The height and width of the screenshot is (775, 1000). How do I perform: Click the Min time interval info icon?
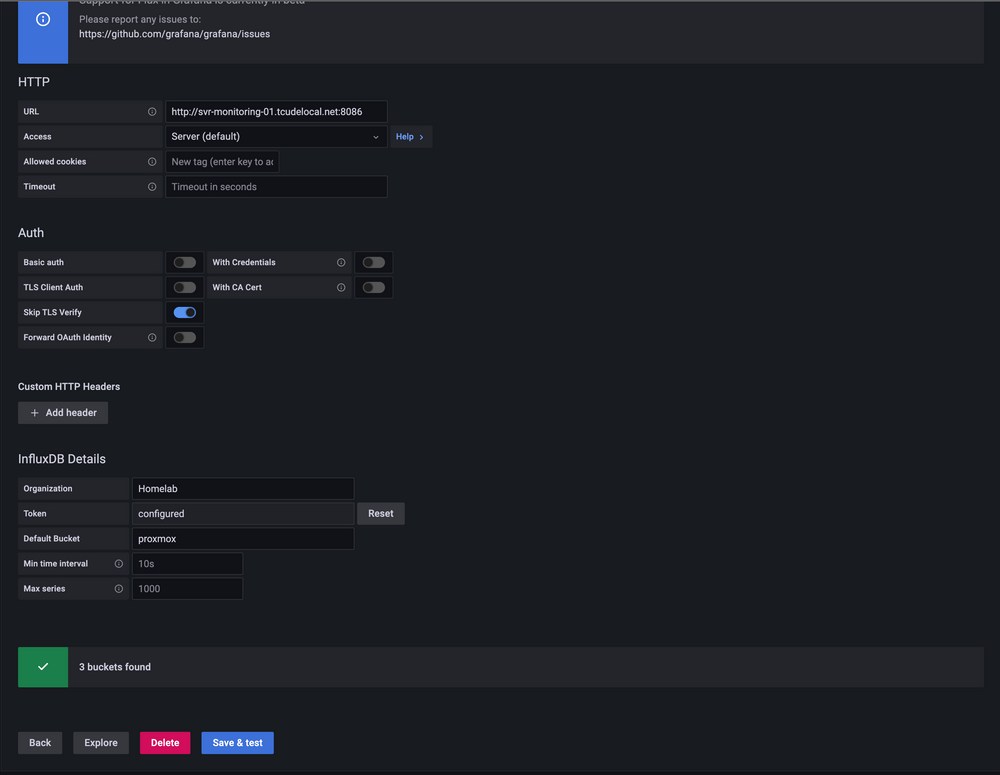tap(119, 563)
